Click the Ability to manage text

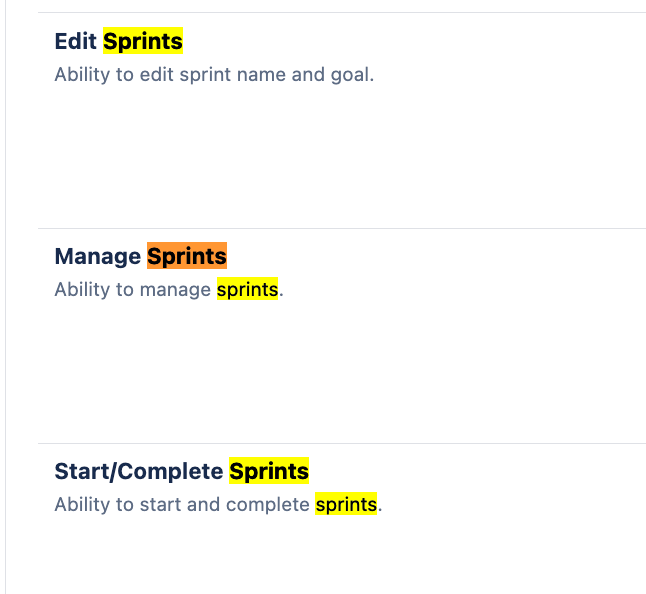133,290
